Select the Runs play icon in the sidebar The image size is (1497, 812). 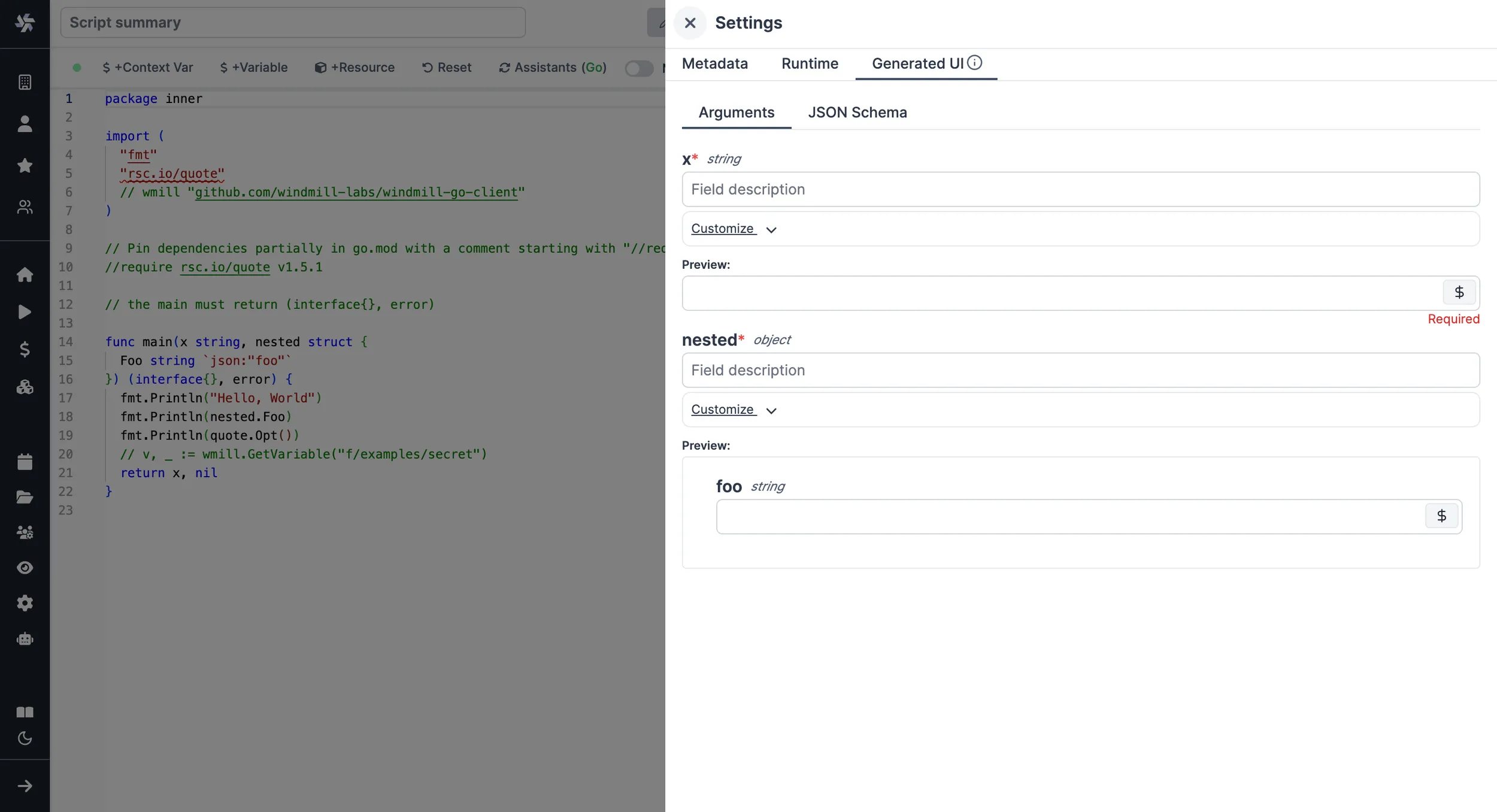[x=25, y=312]
